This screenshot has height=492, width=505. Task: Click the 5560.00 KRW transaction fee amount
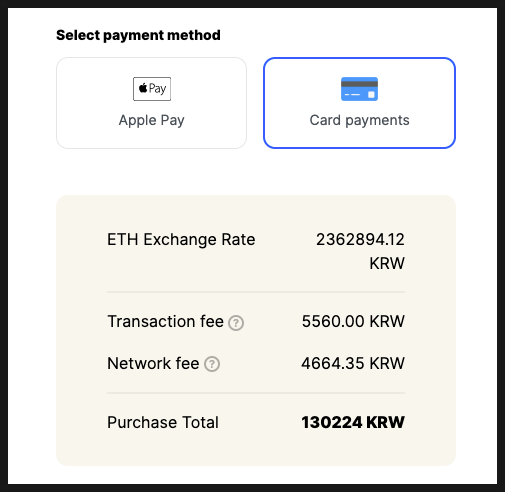tap(353, 322)
